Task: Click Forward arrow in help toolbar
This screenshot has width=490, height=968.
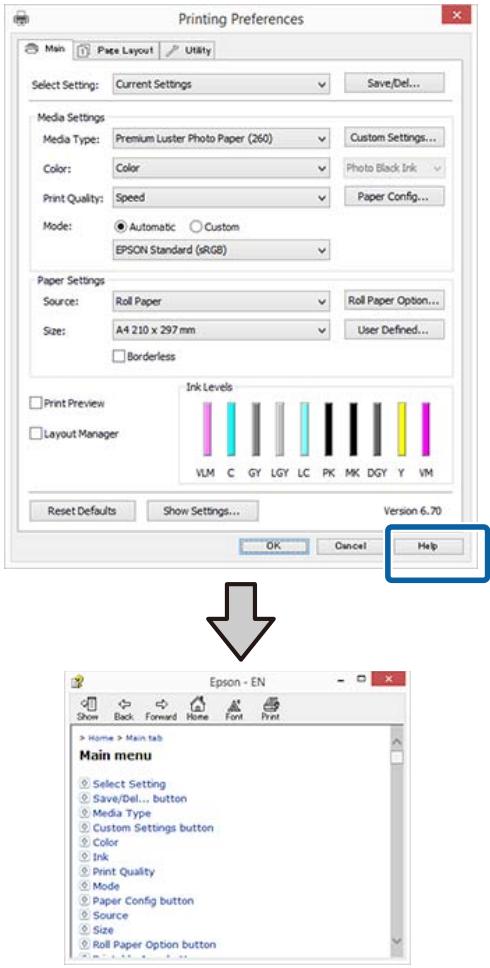Action: coord(161,707)
